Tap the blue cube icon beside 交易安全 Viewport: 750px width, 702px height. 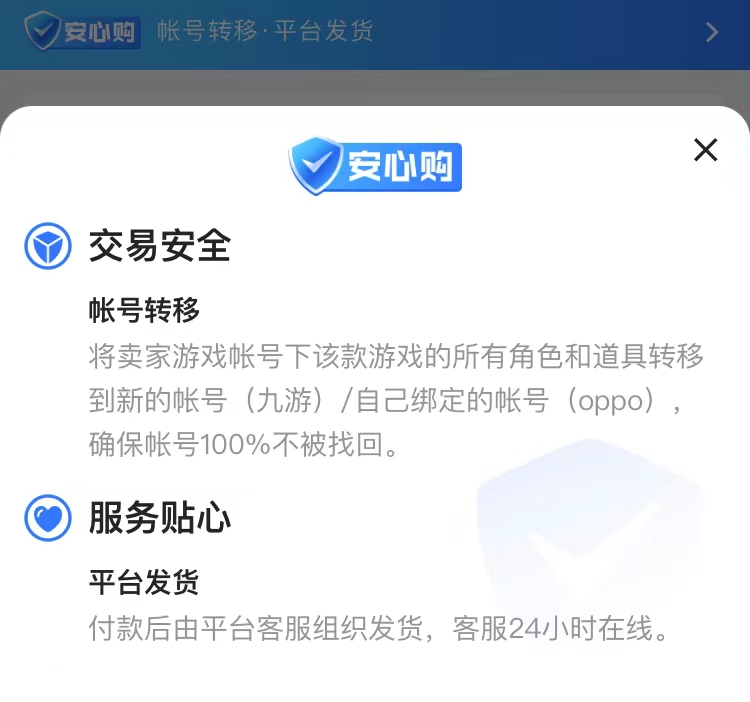click(x=48, y=246)
